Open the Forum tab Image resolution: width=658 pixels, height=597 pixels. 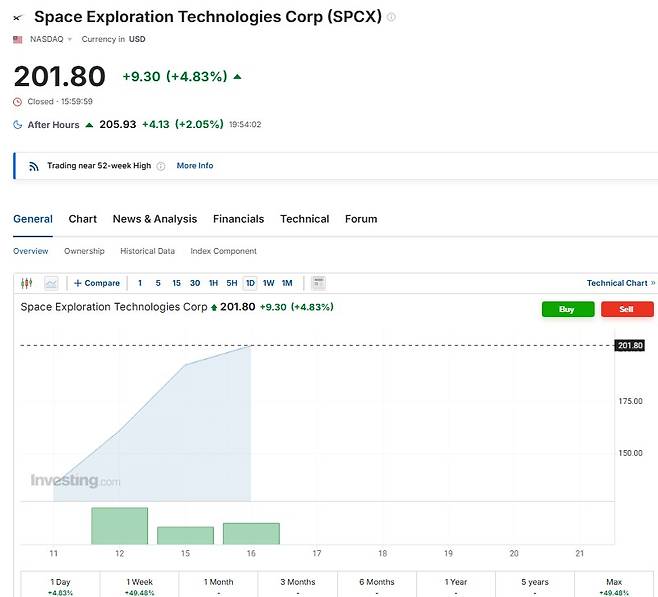point(361,219)
